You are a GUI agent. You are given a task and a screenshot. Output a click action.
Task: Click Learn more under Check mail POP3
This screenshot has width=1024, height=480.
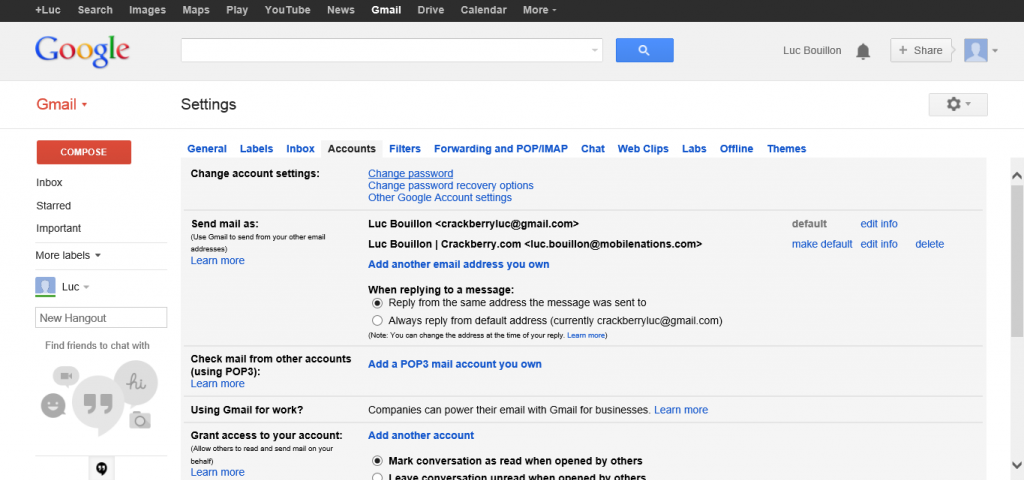click(217, 384)
